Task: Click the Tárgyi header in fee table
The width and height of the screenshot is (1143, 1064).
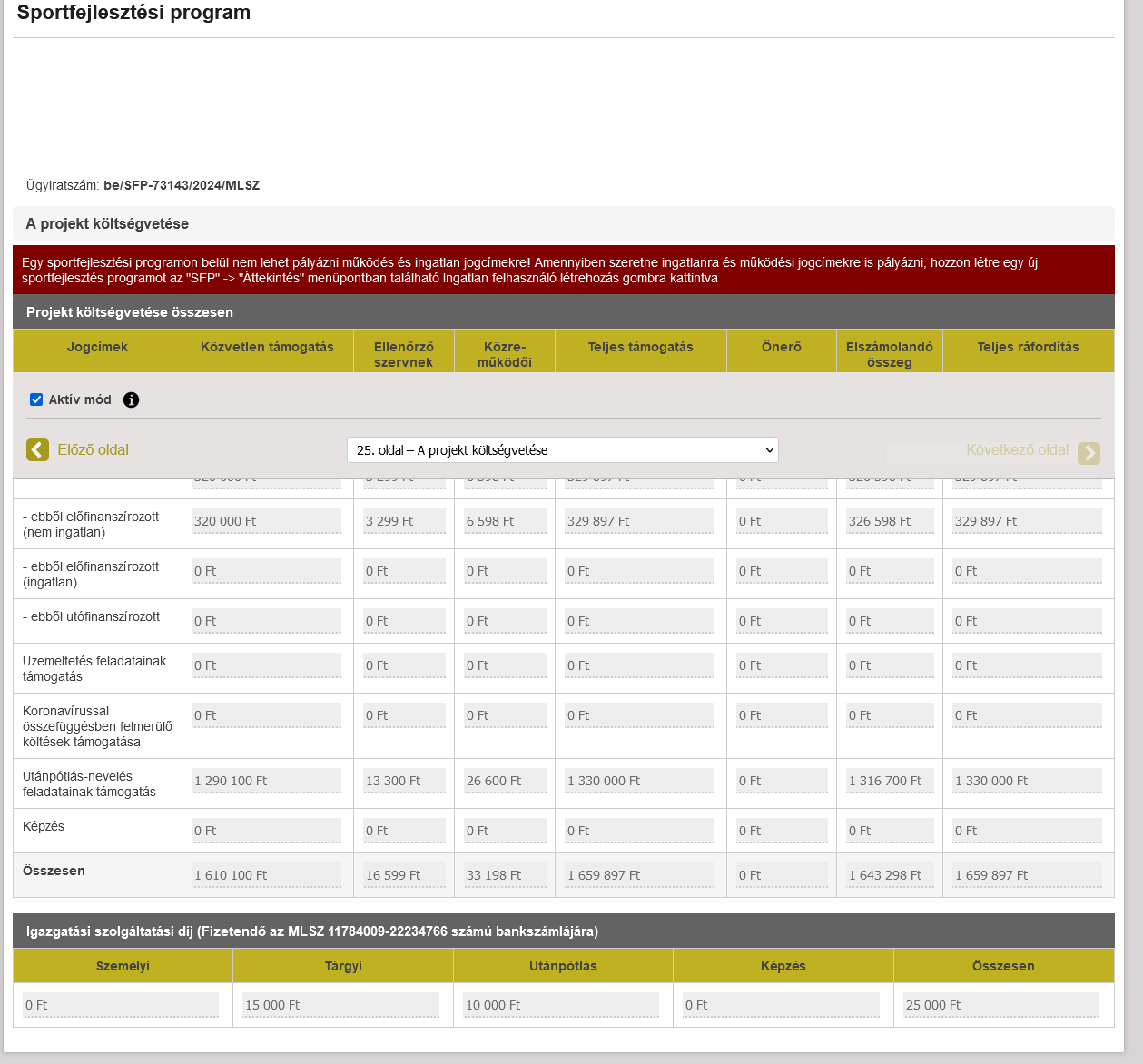Action: [x=343, y=966]
